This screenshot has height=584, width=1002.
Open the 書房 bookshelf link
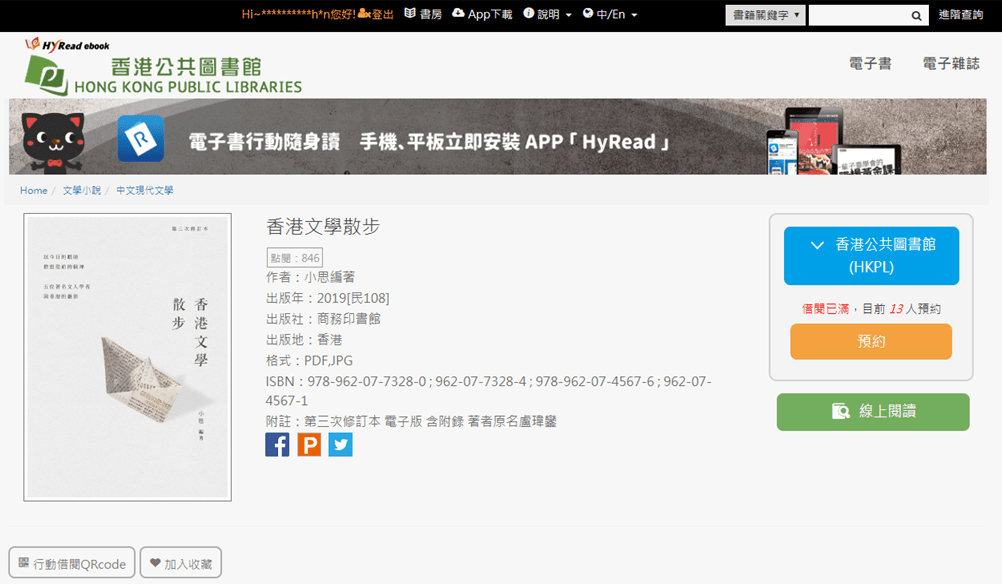423,14
